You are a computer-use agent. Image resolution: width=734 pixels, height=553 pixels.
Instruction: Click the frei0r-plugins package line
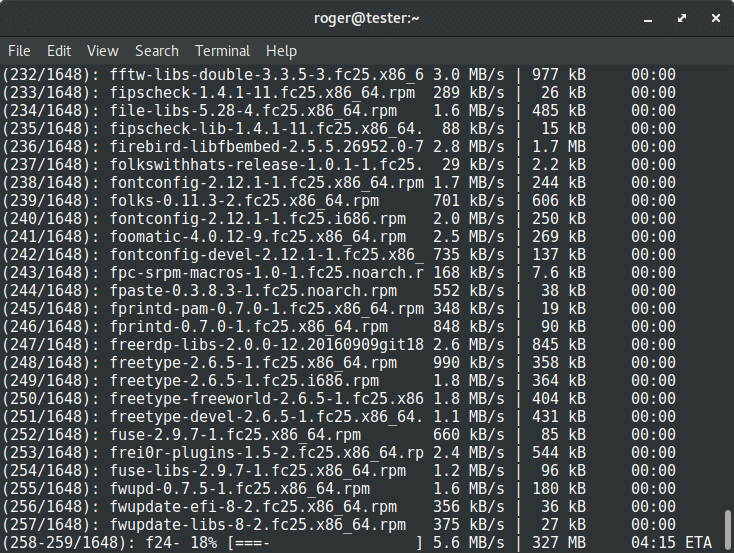click(266, 452)
